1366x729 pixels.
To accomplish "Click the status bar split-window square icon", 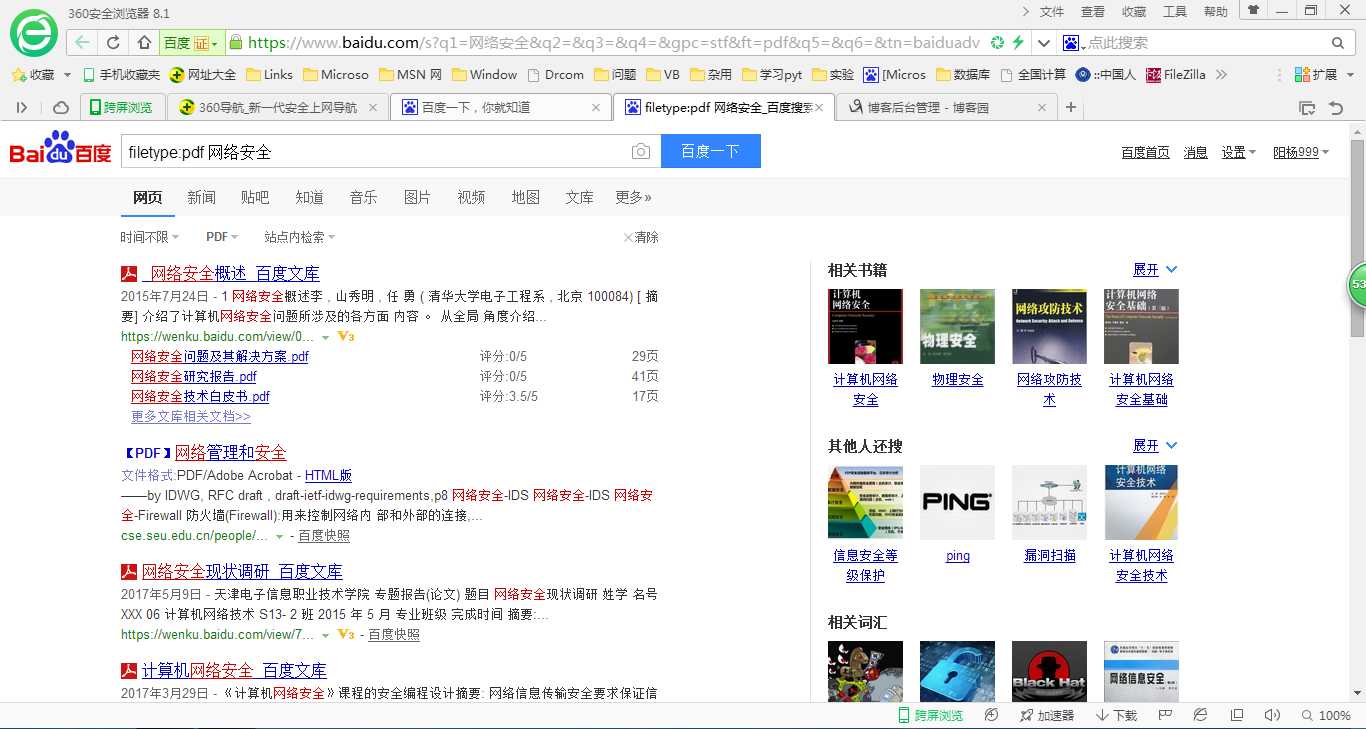I will (x=1237, y=715).
